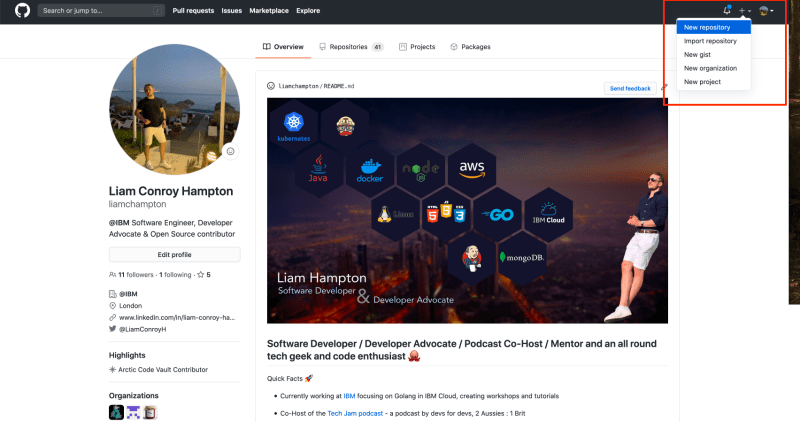Select New organization menu entry
This screenshot has height=422, width=800.
point(713,68)
